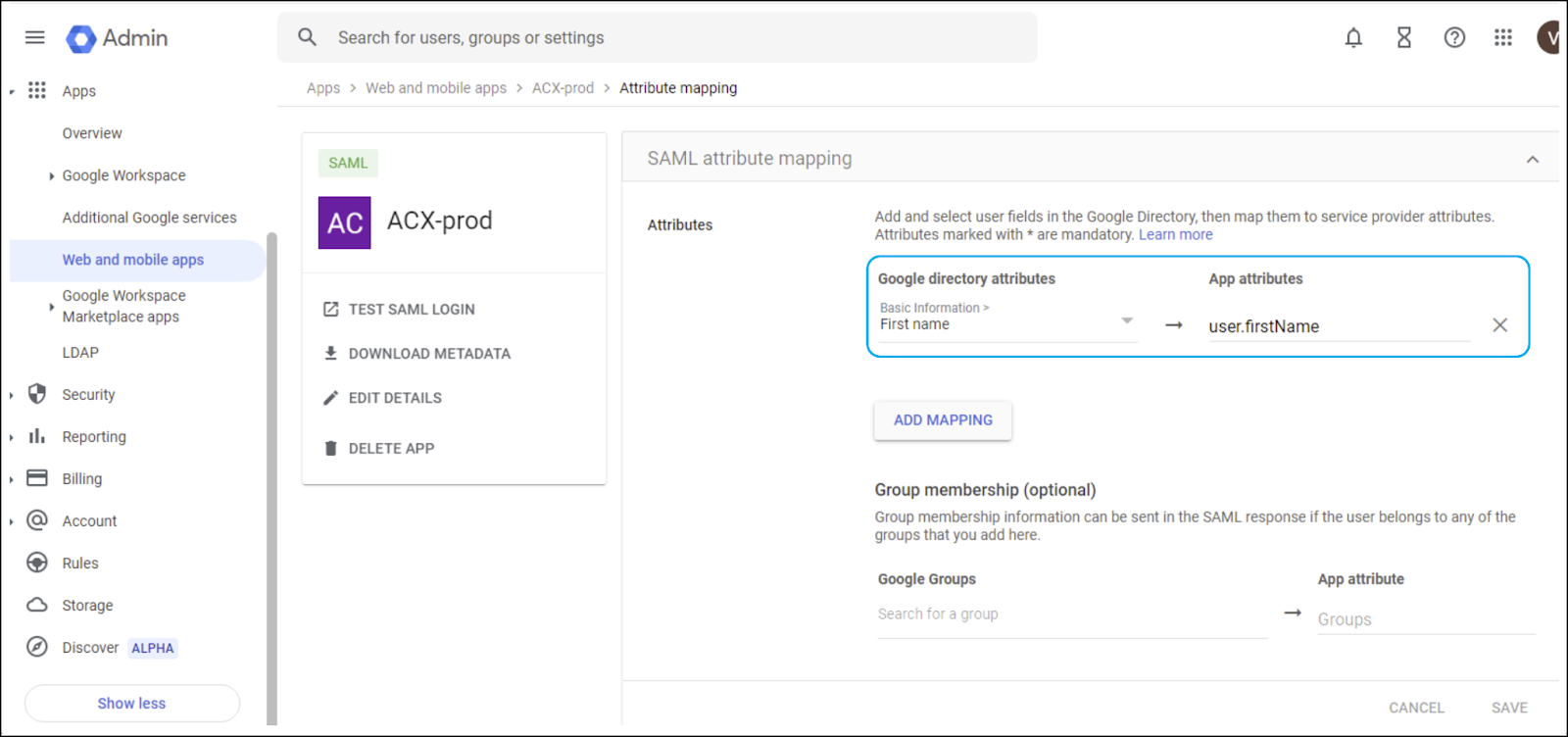
Task: Open the tasks hourglass icon
Action: point(1404,37)
